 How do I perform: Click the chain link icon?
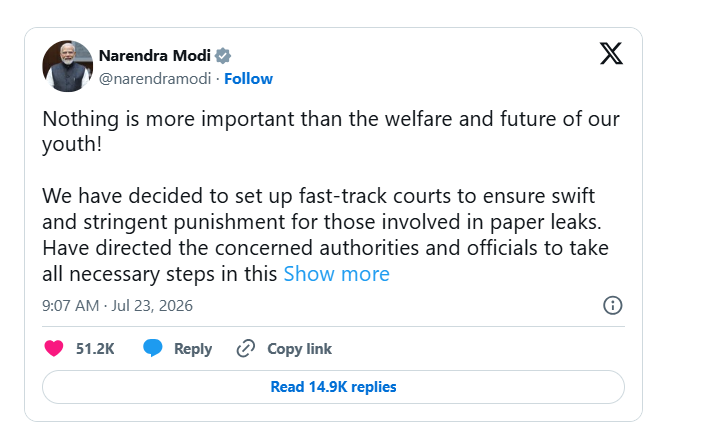tap(246, 348)
